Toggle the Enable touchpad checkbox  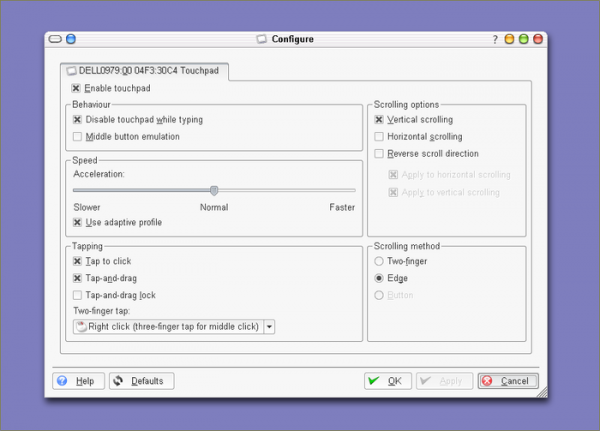point(77,88)
